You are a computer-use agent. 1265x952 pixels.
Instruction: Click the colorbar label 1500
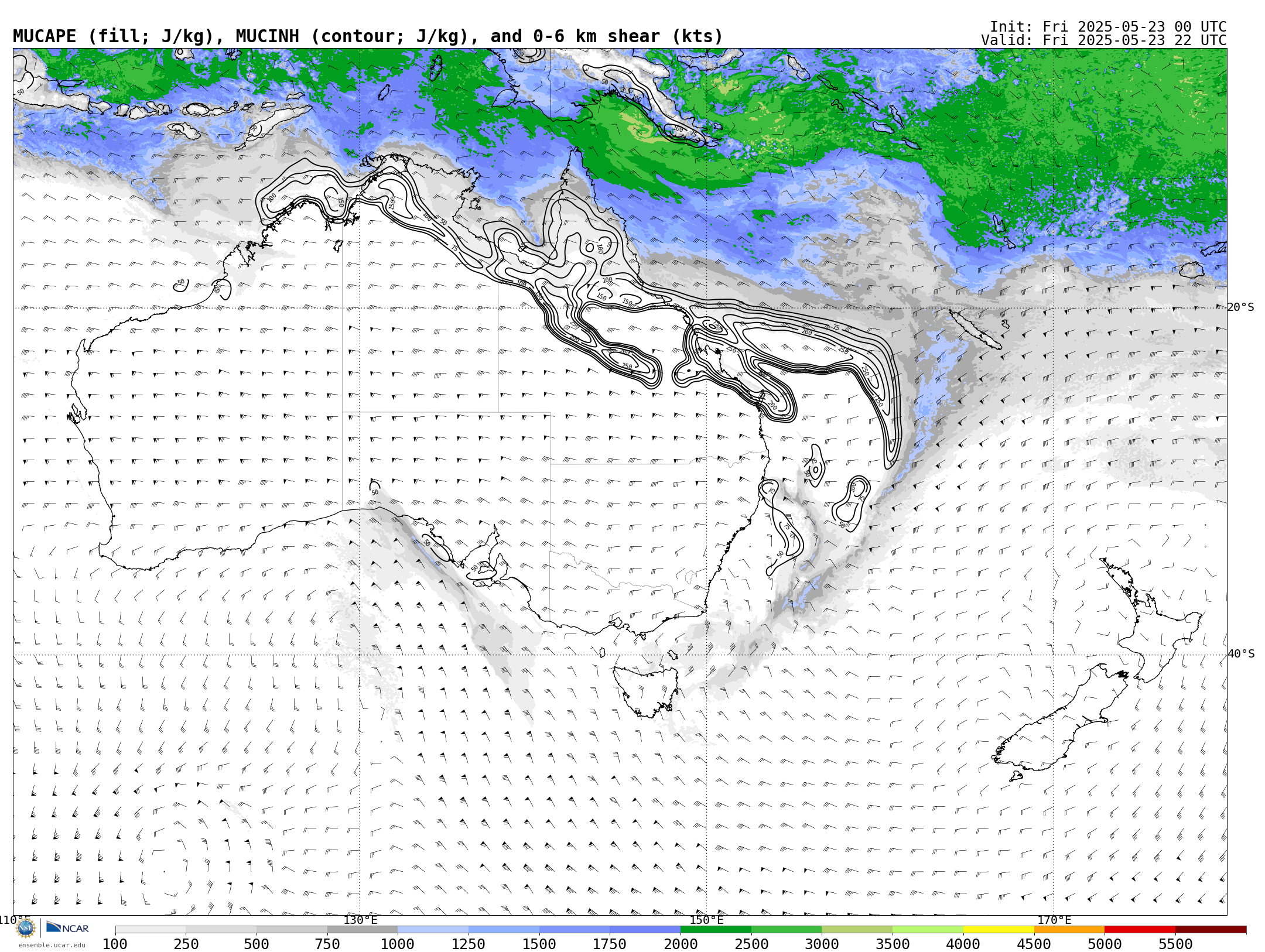point(539,944)
